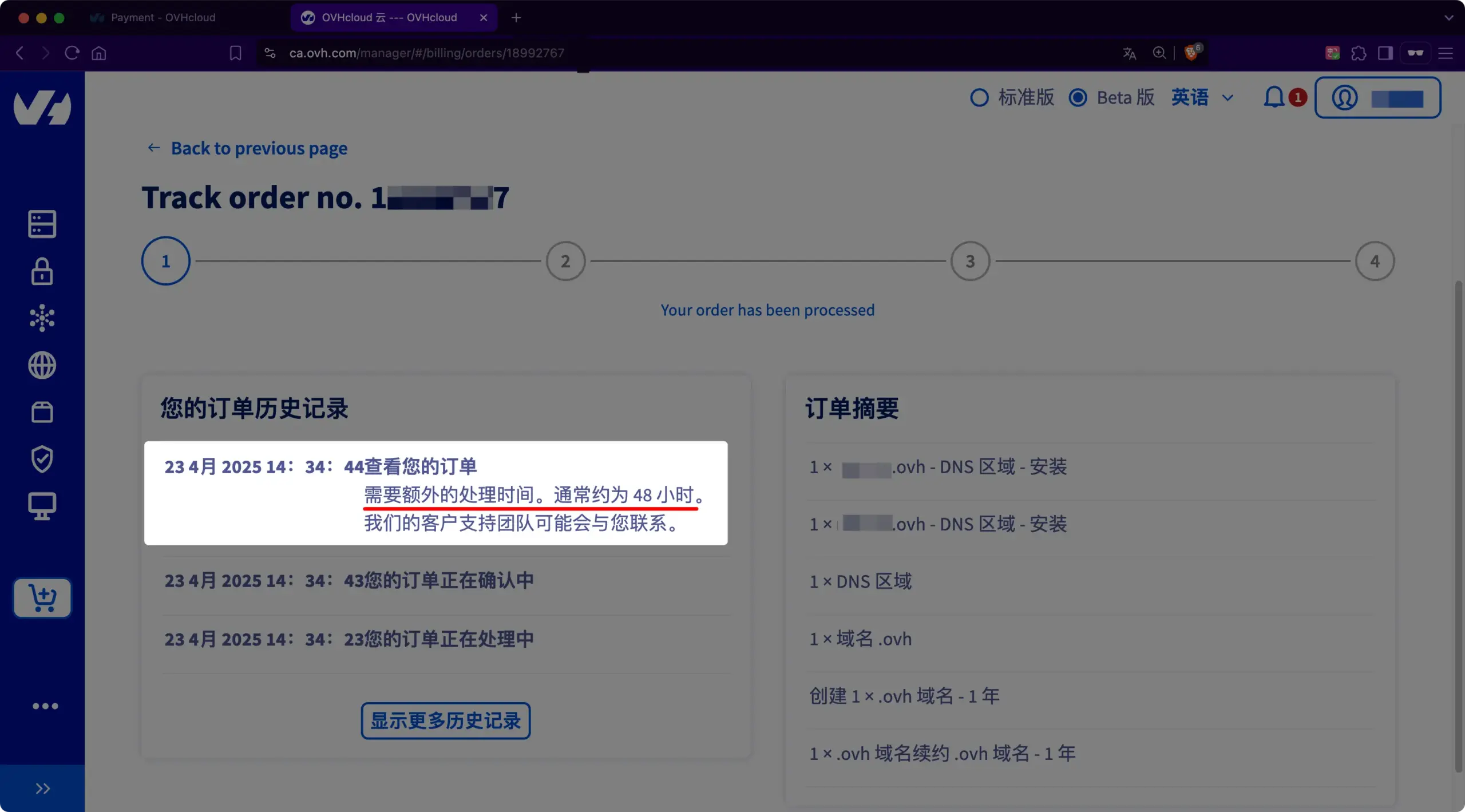This screenshot has width=1465, height=812.
Task: Click the browser home icon
Action: point(99,53)
